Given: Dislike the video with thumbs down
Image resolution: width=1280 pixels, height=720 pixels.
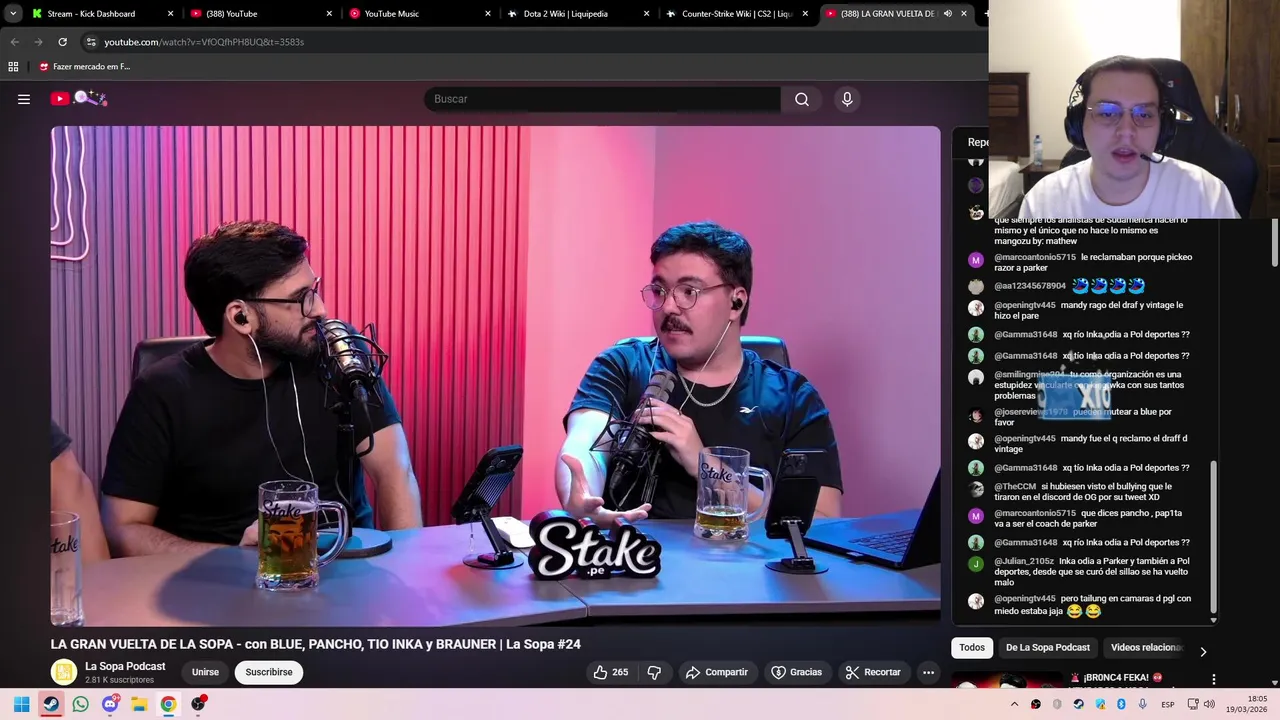Looking at the screenshot, I should pos(654,672).
